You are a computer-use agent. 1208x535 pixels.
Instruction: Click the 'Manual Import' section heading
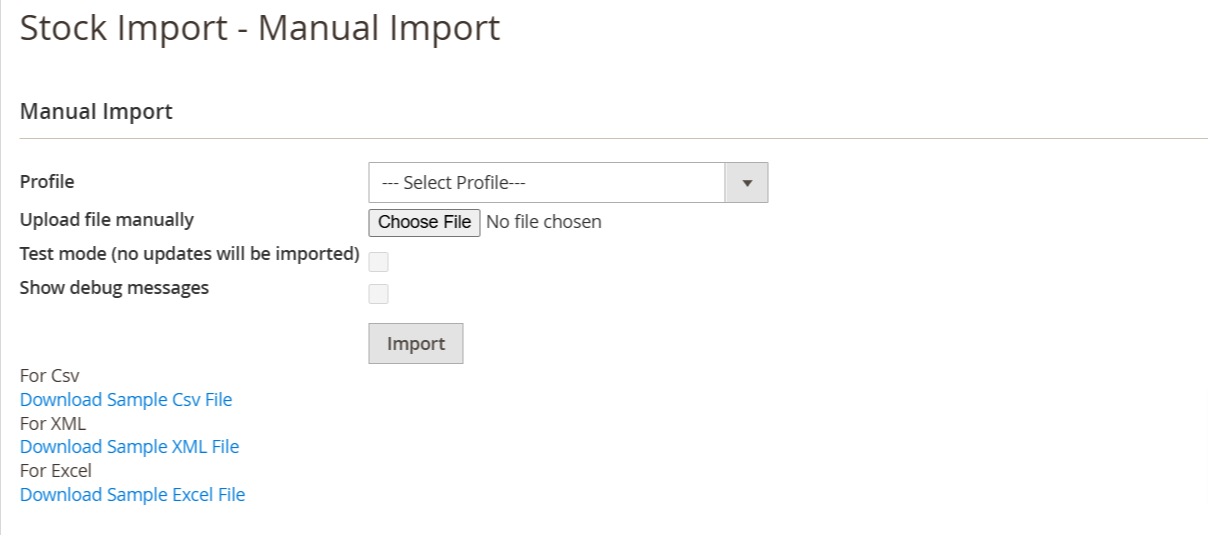point(96,112)
